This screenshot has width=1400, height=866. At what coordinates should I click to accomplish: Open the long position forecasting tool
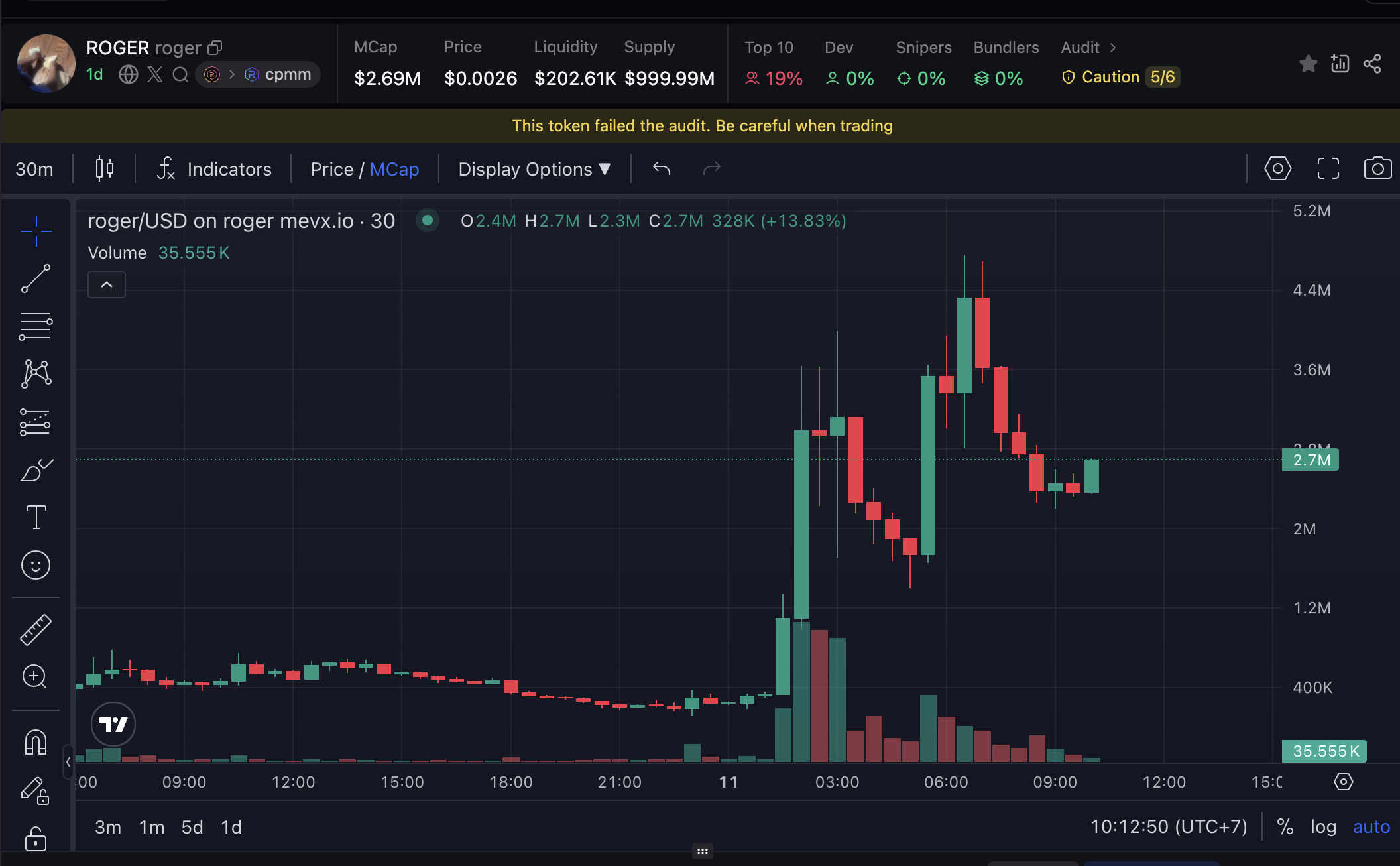36,422
